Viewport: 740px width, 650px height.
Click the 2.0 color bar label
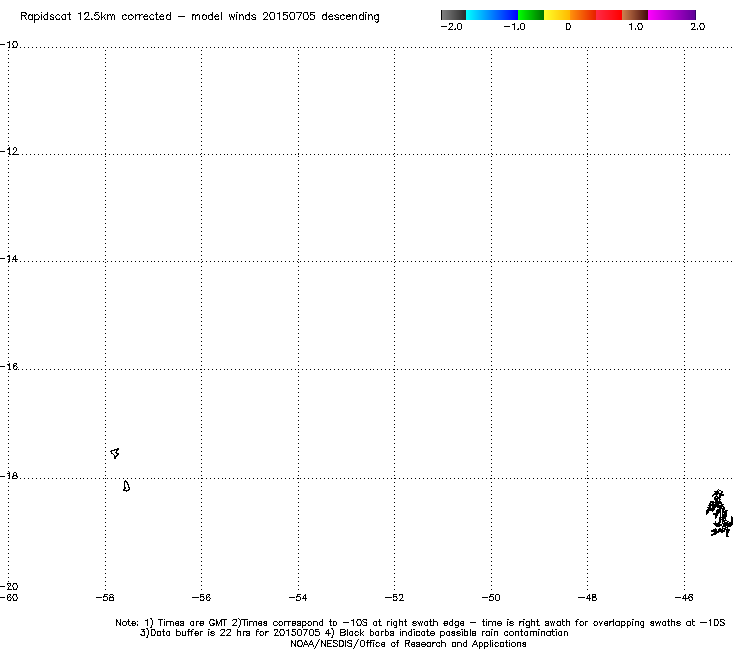[698, 27]
